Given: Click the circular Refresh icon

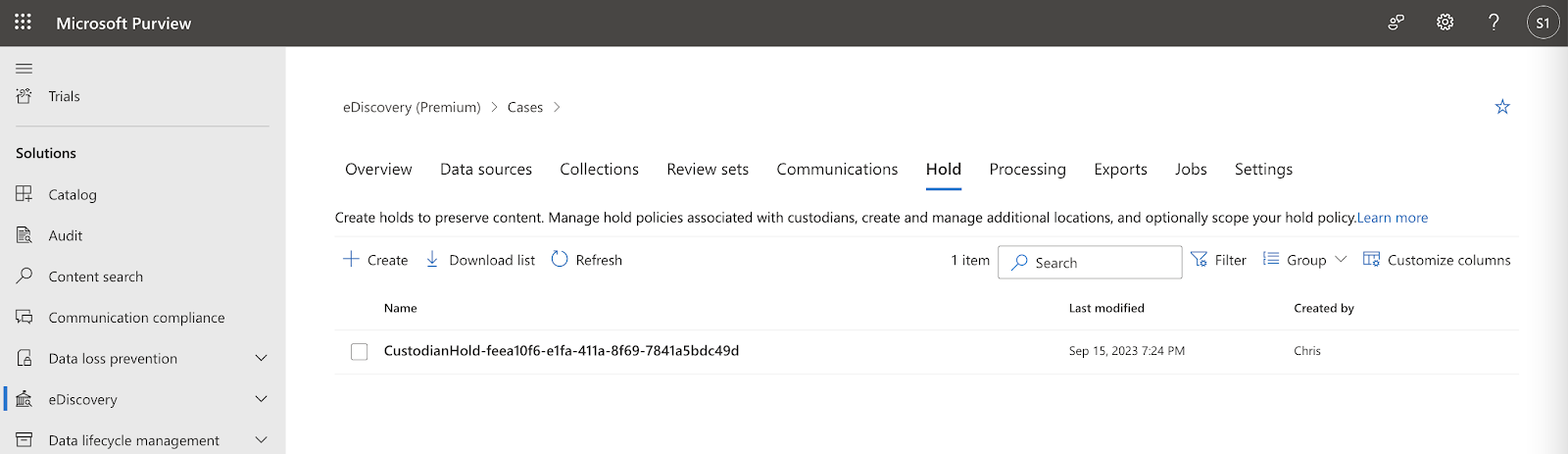Looking at the screenshot, I should 560,260.
